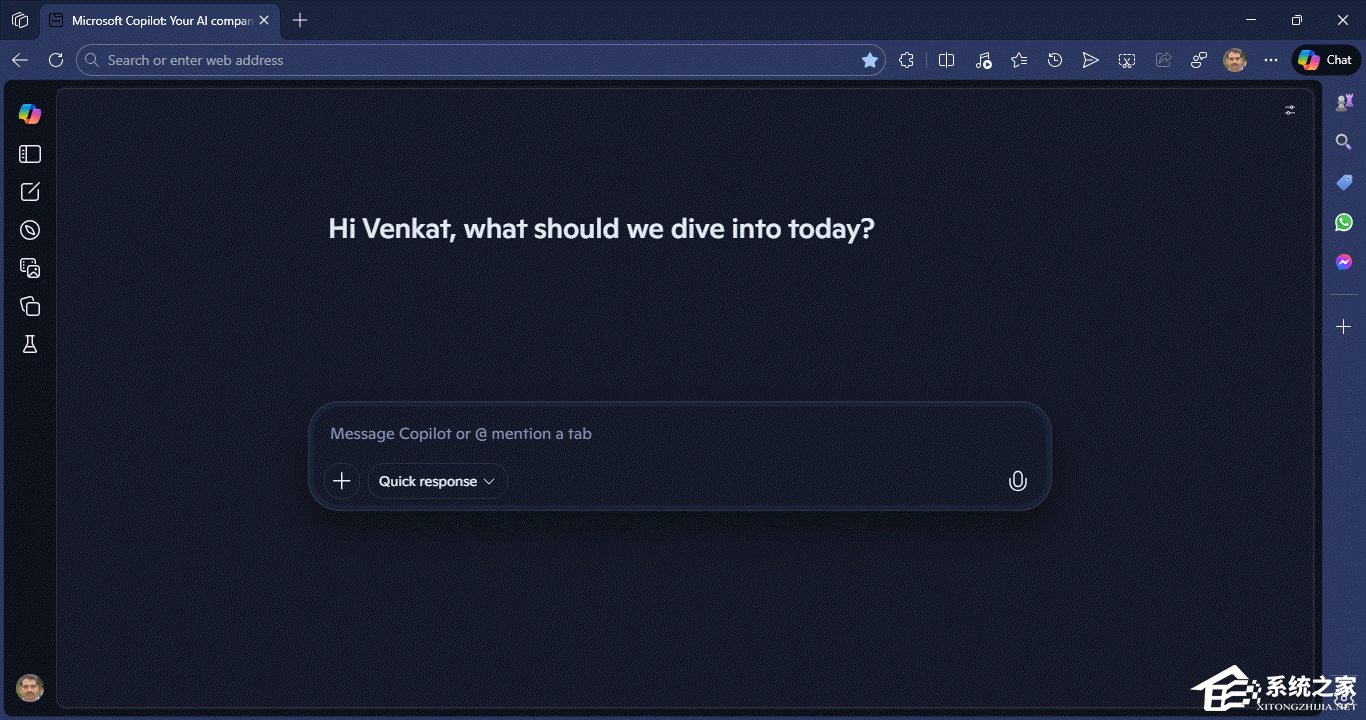Open the Copilot Chat button in toolbar

(x=1326, y=60)
